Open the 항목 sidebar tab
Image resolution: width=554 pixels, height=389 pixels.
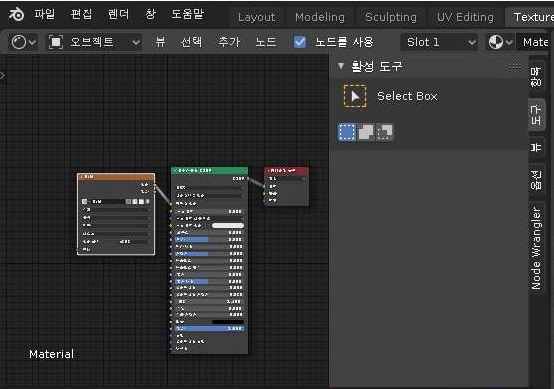536,77
